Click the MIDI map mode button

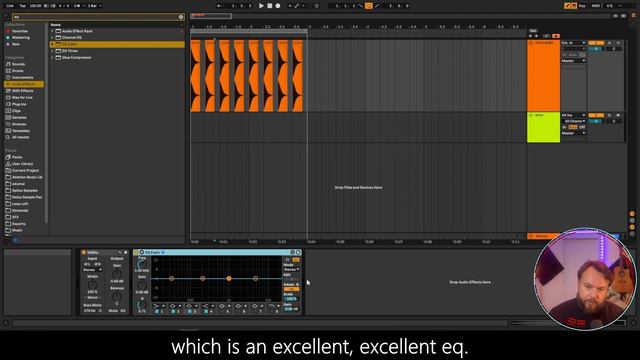(596, 6)
